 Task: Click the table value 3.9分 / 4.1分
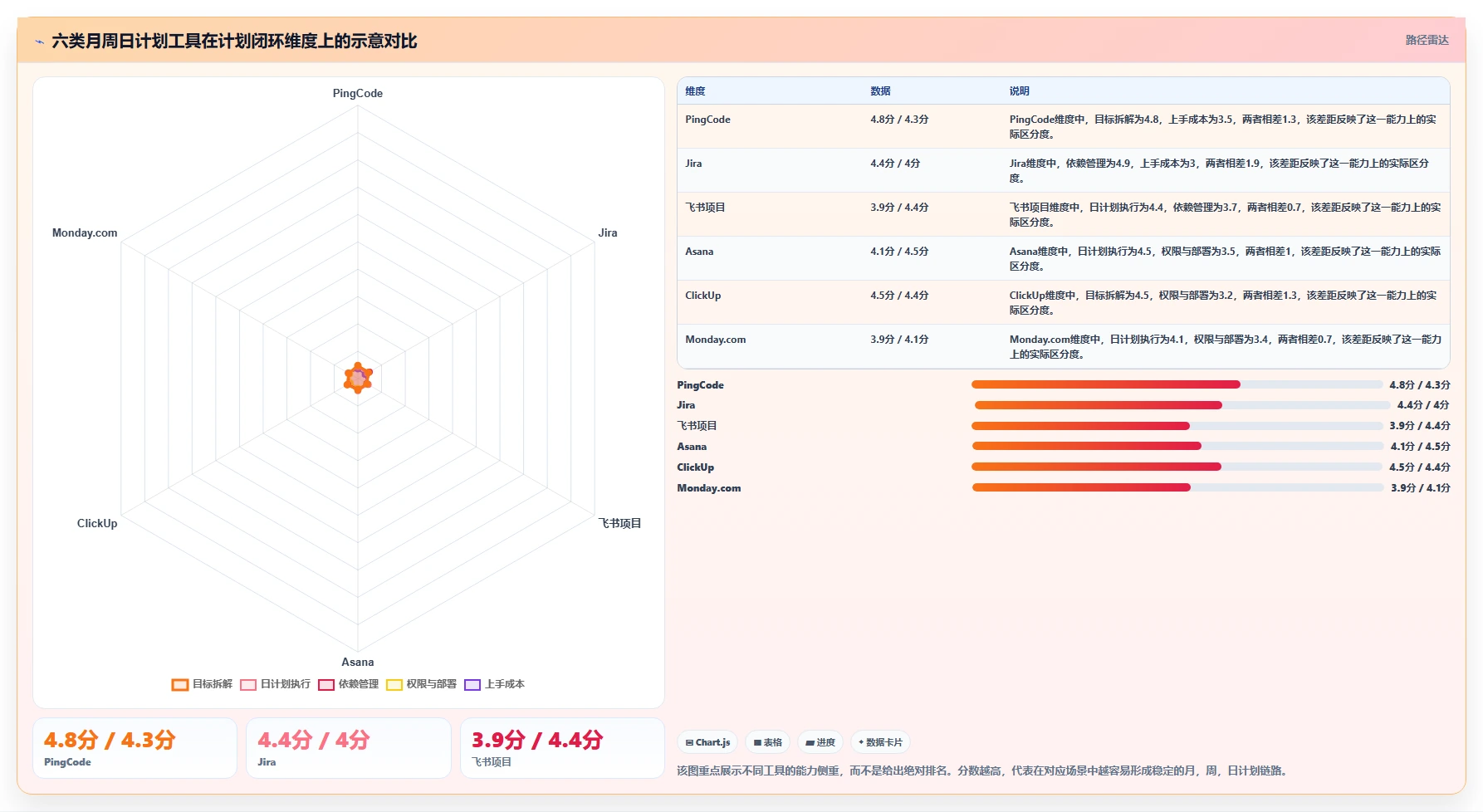coord(899,340)
